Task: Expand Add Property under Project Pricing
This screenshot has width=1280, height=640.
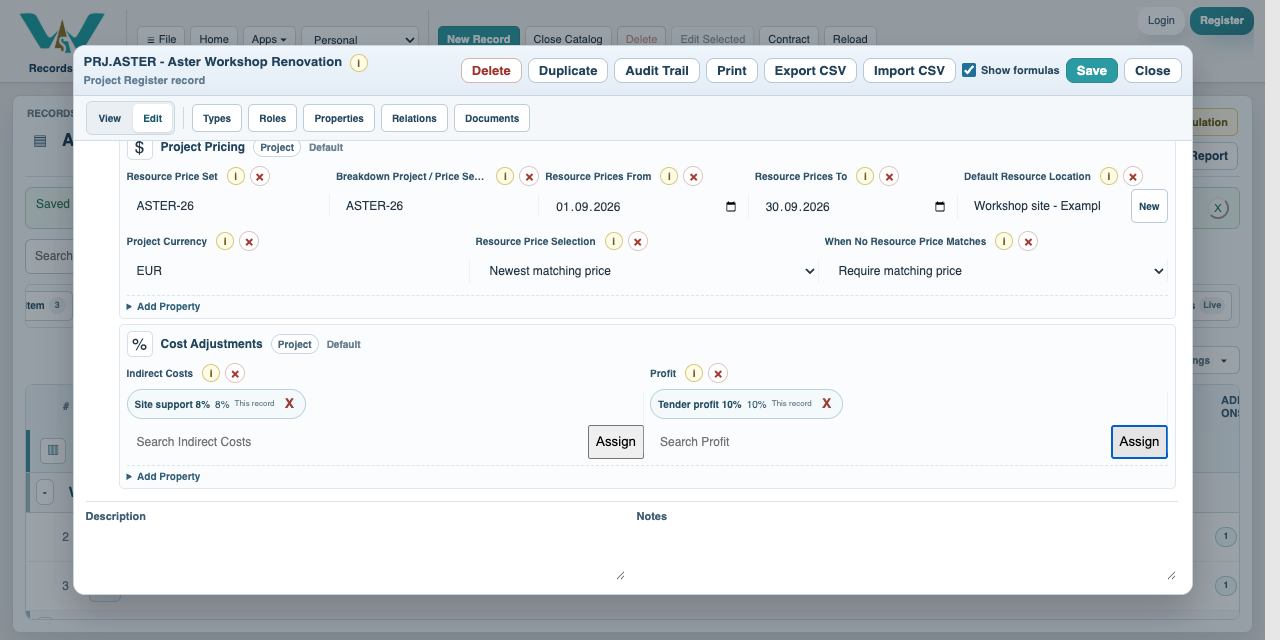Action: coord(163,307)
